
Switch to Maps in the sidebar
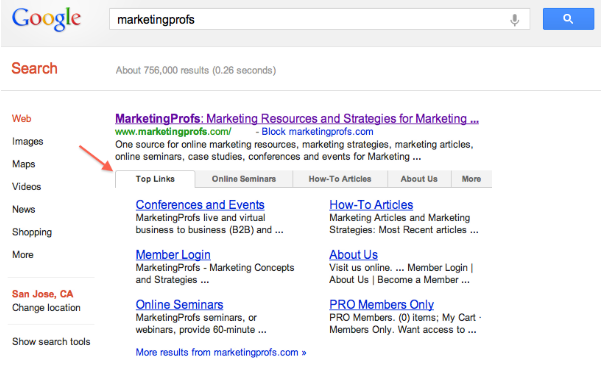[24, 164]
